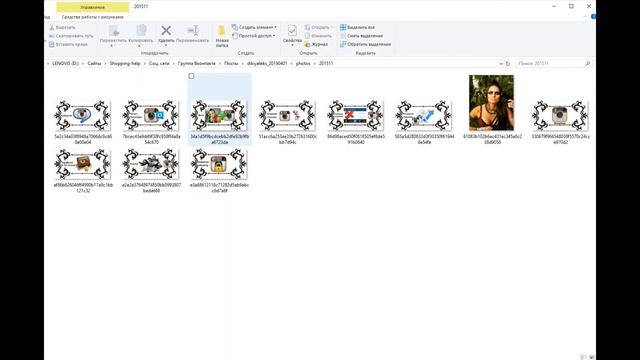The image size is (640, 360).
Task: Select the woman portrait photo thumbnail
Action: (x=491, y=103)
